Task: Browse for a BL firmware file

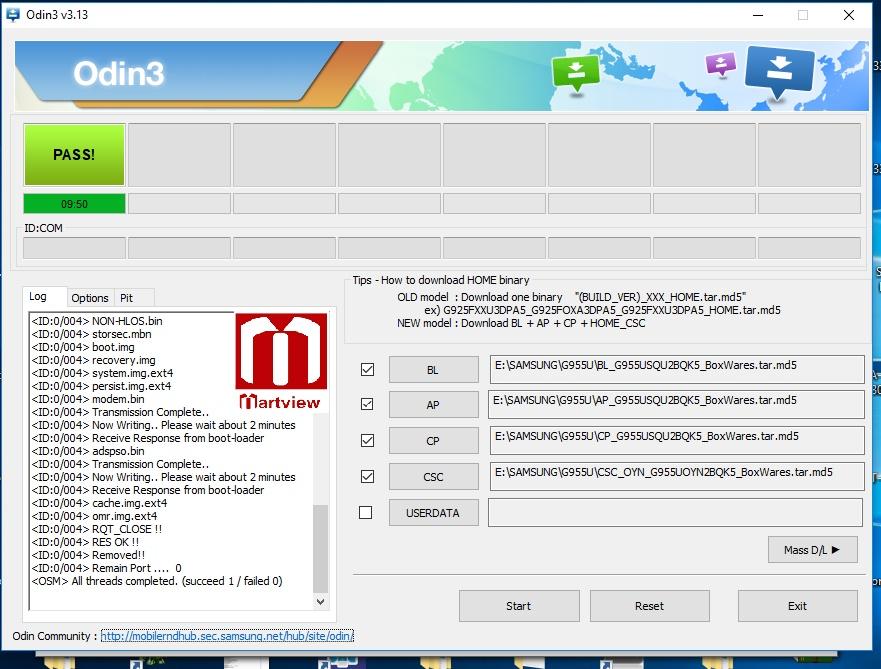Action: coord(433,370)
